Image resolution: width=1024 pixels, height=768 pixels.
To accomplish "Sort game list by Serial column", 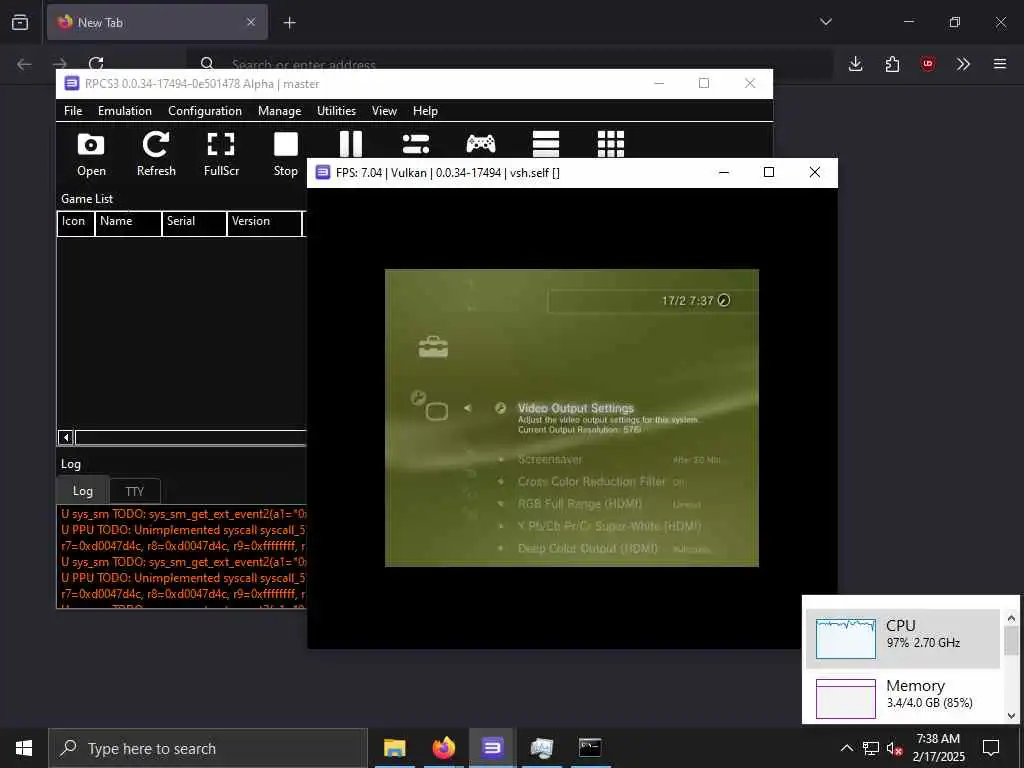I will [x=194, y=222].
